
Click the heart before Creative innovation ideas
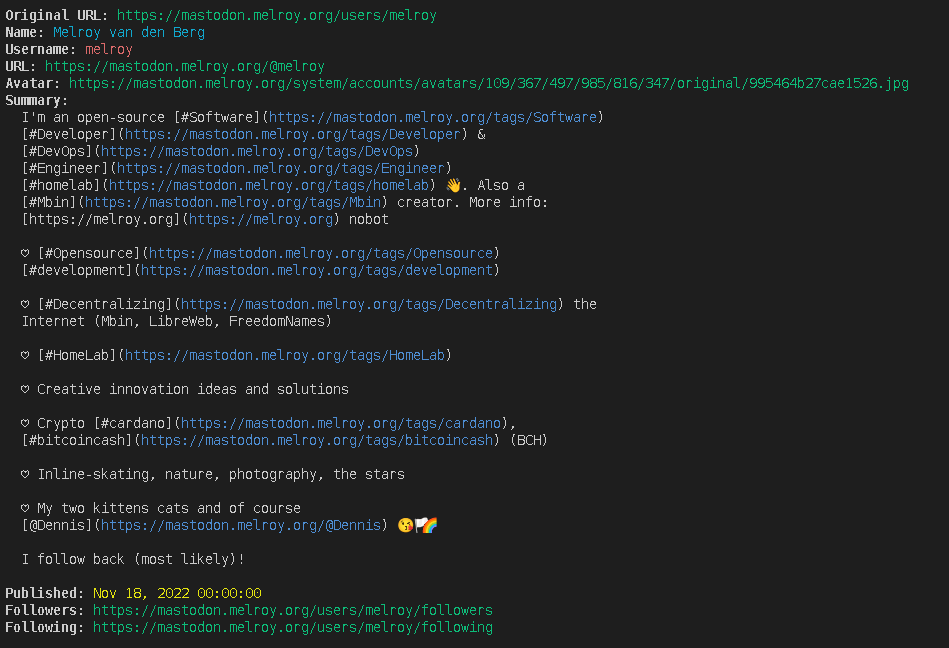click(x=25, y=388)
